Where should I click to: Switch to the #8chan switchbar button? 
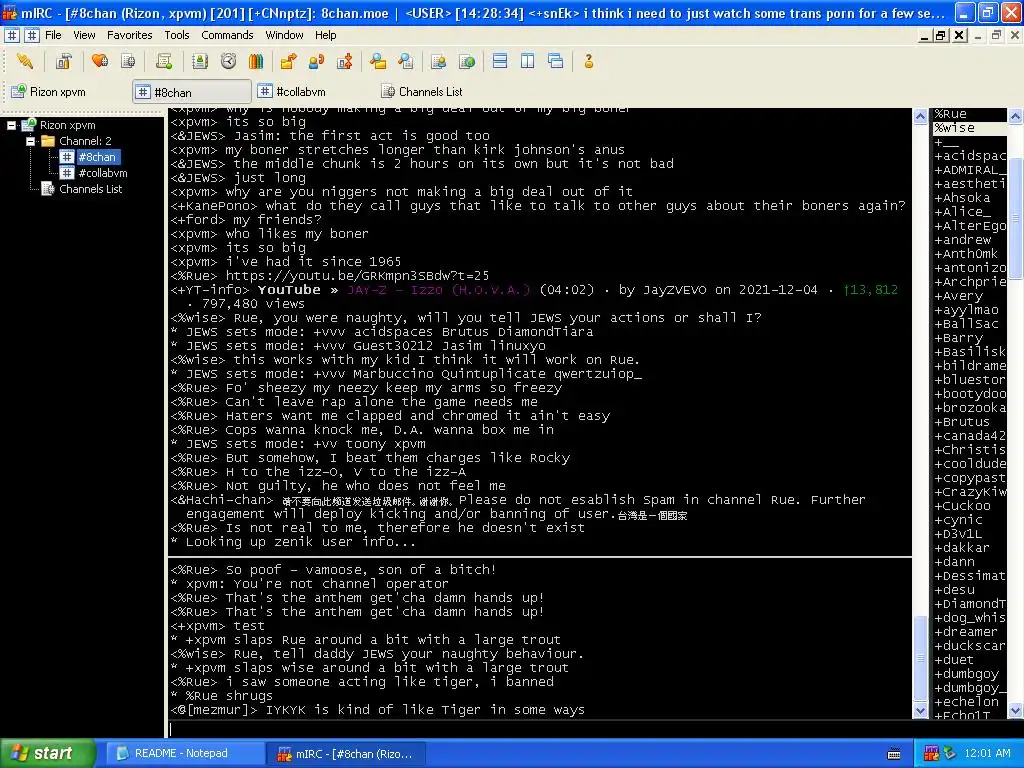(x=192, y=92)
